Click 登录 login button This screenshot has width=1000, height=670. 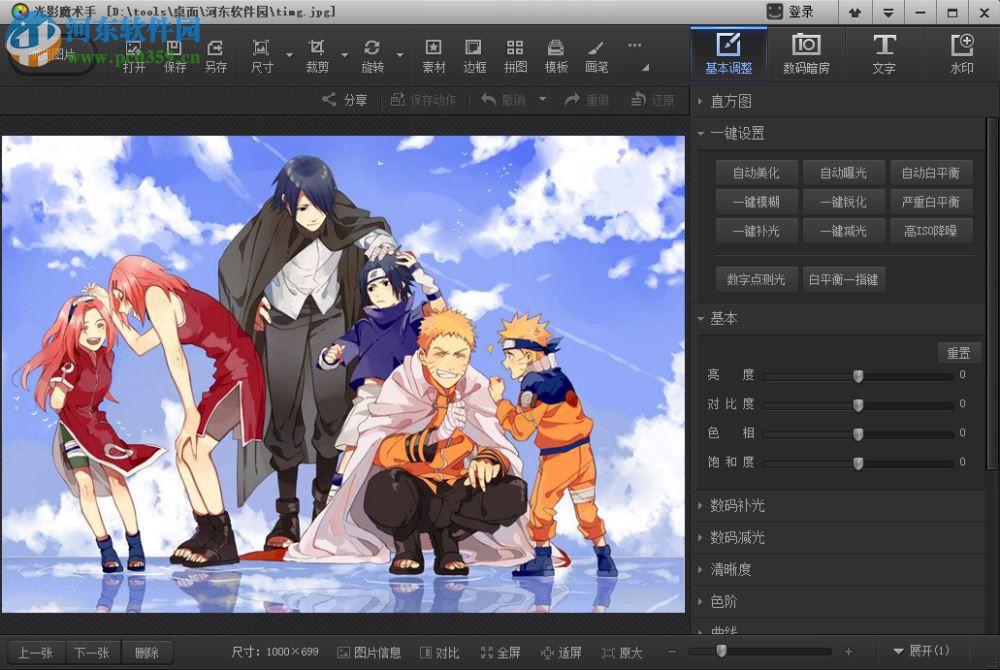tap(790, 11)
